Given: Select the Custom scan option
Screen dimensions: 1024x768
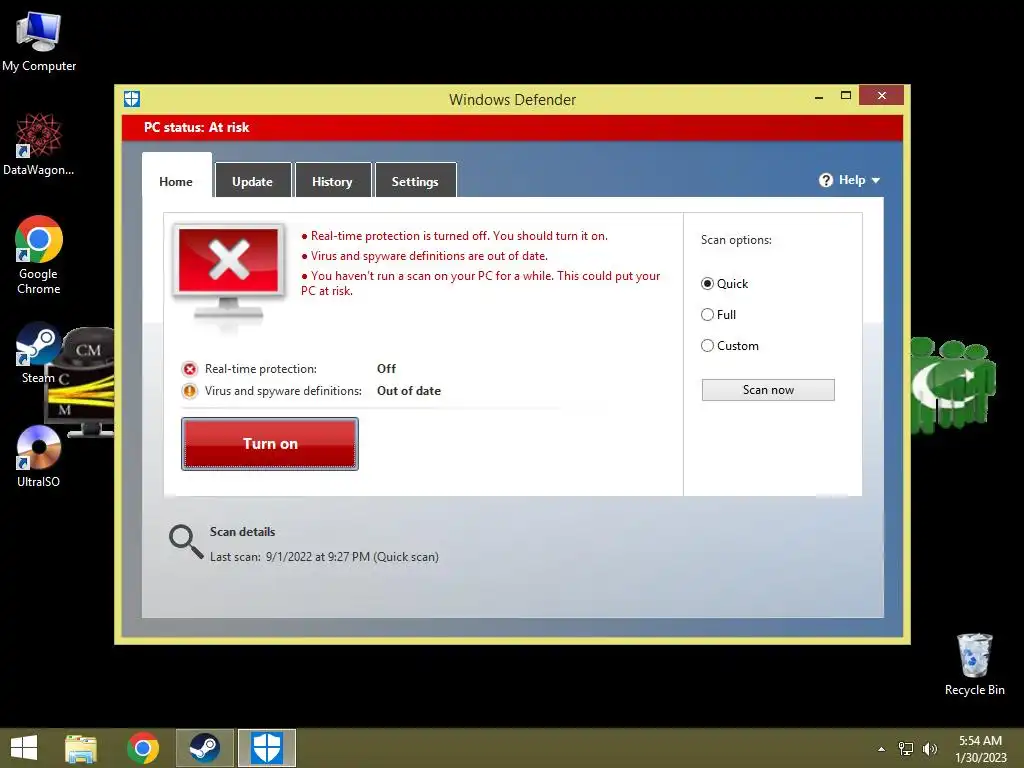Looking at the screenshot, I should pyautogui.click(x=730, y=346).
